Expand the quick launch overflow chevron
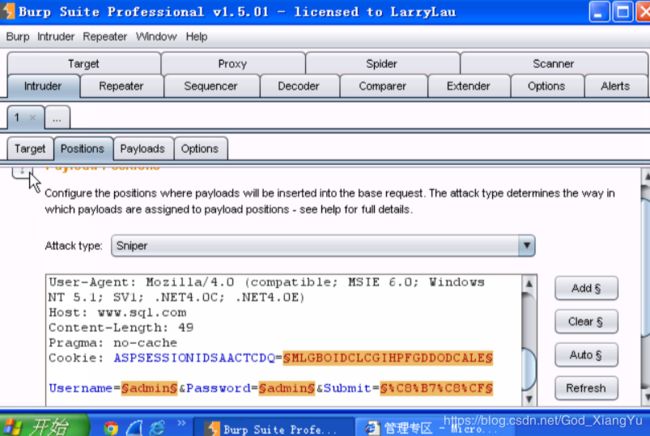 181,423
